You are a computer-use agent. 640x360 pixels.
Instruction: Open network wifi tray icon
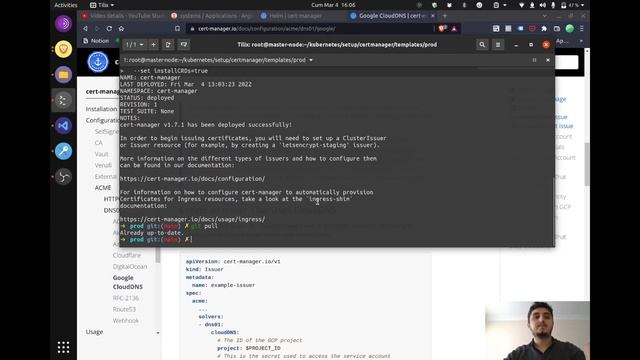tap(521, 5)
